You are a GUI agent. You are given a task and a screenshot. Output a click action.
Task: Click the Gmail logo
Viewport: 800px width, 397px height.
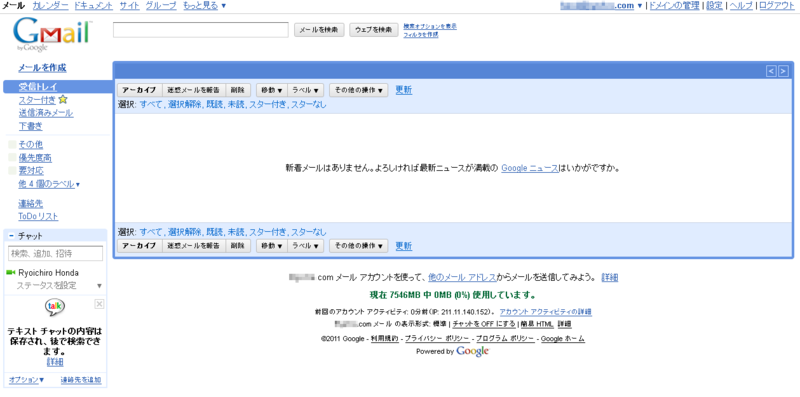[x=53, y=35]
